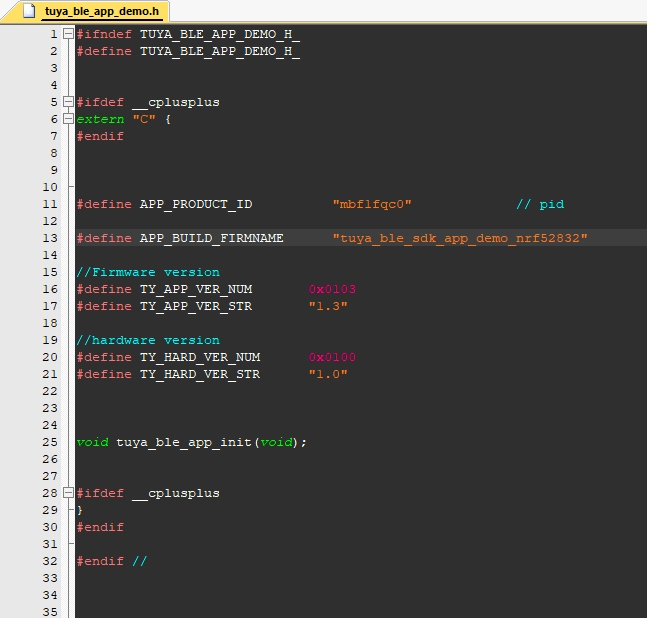
Task: Click the //Firmware version comment
Action: [148, 272]
